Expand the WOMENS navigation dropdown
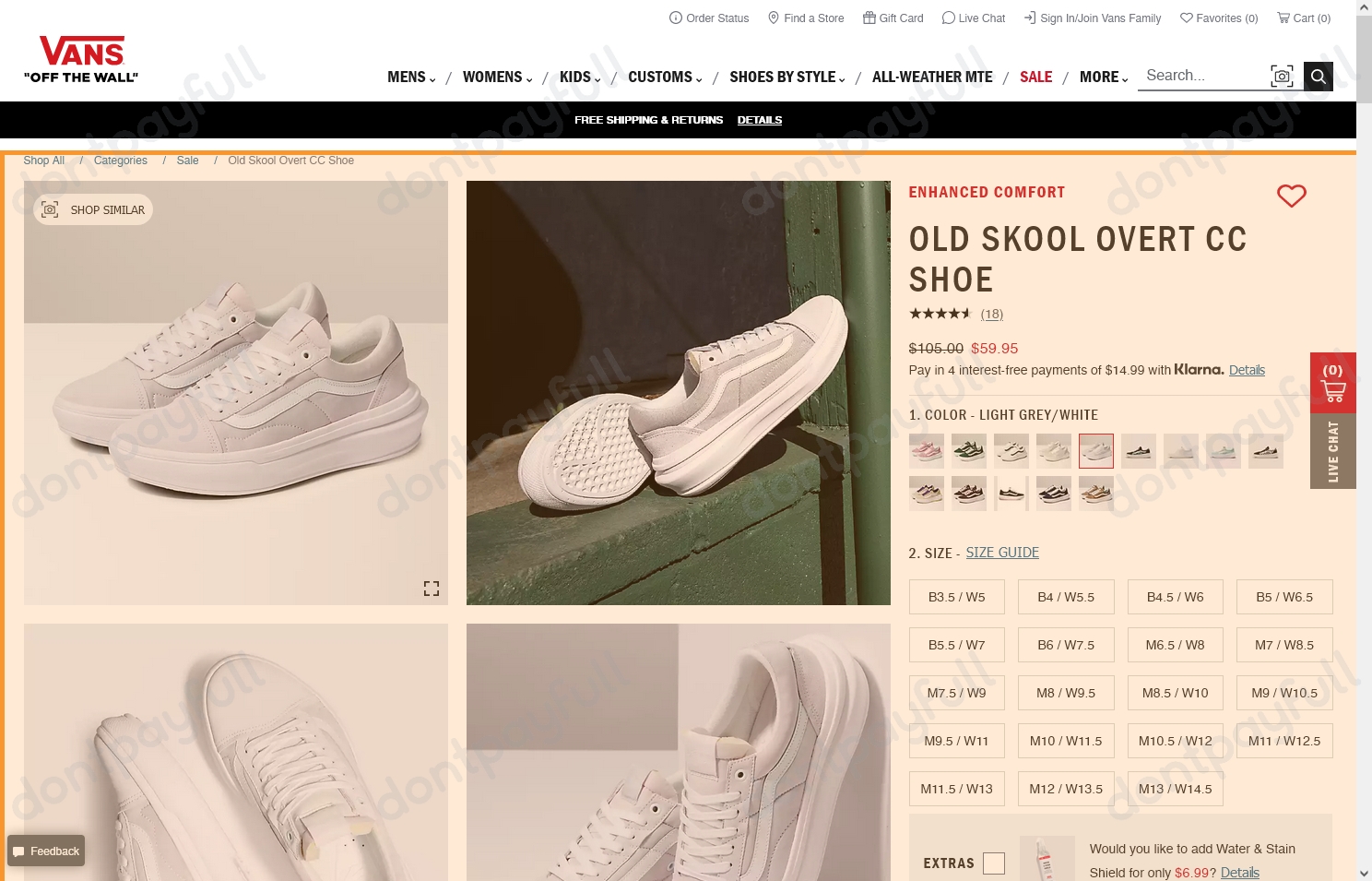This screenshot has height=881, width=1372. [494, 77]
